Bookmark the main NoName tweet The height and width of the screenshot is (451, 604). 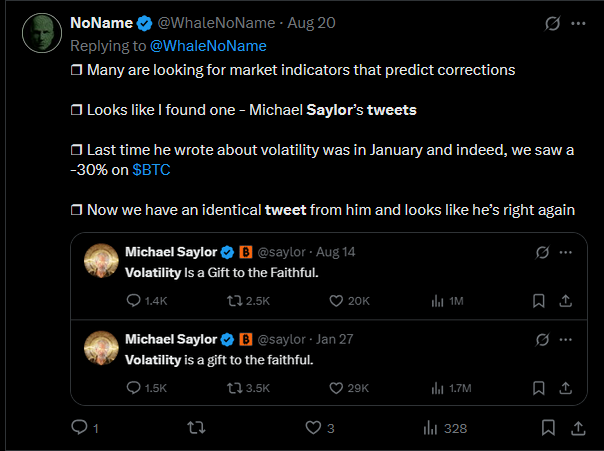coord(548,428)
